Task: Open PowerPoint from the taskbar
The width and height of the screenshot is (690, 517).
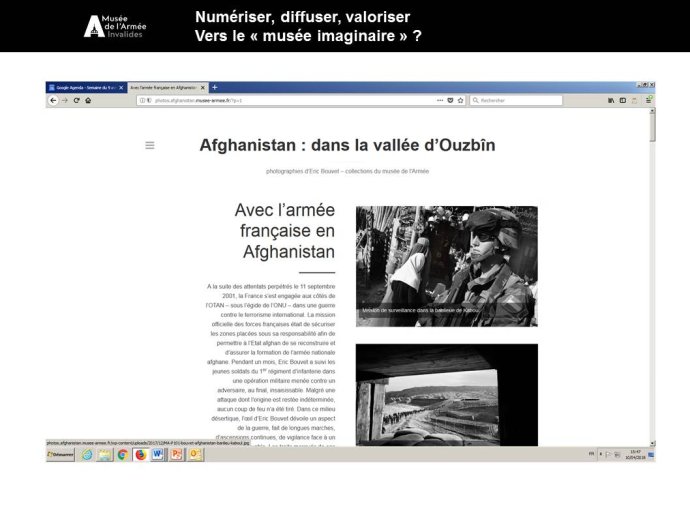Action: 176,455
